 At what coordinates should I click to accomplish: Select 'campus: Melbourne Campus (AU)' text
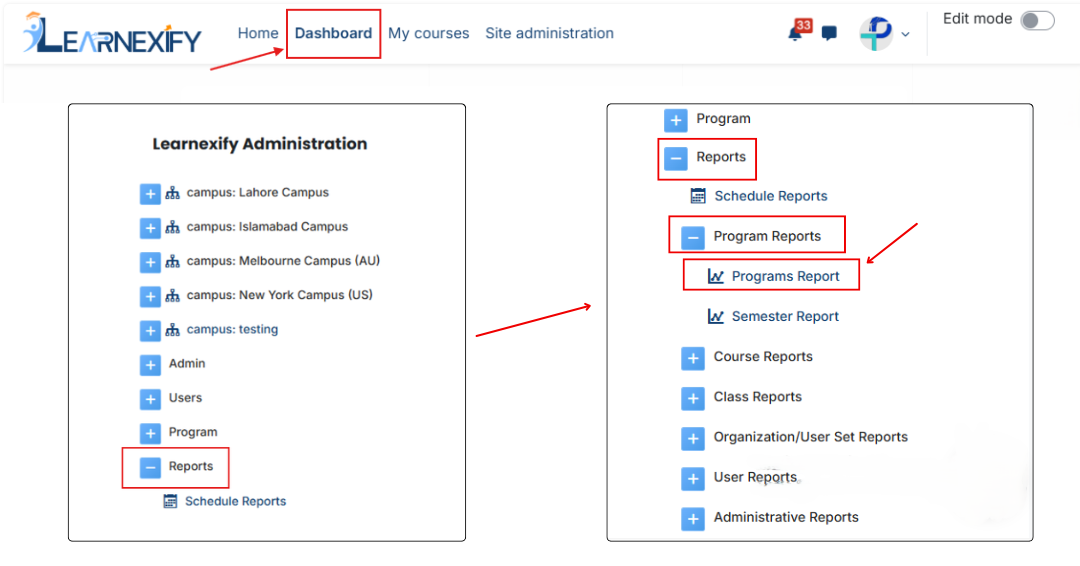coord(283,261)
